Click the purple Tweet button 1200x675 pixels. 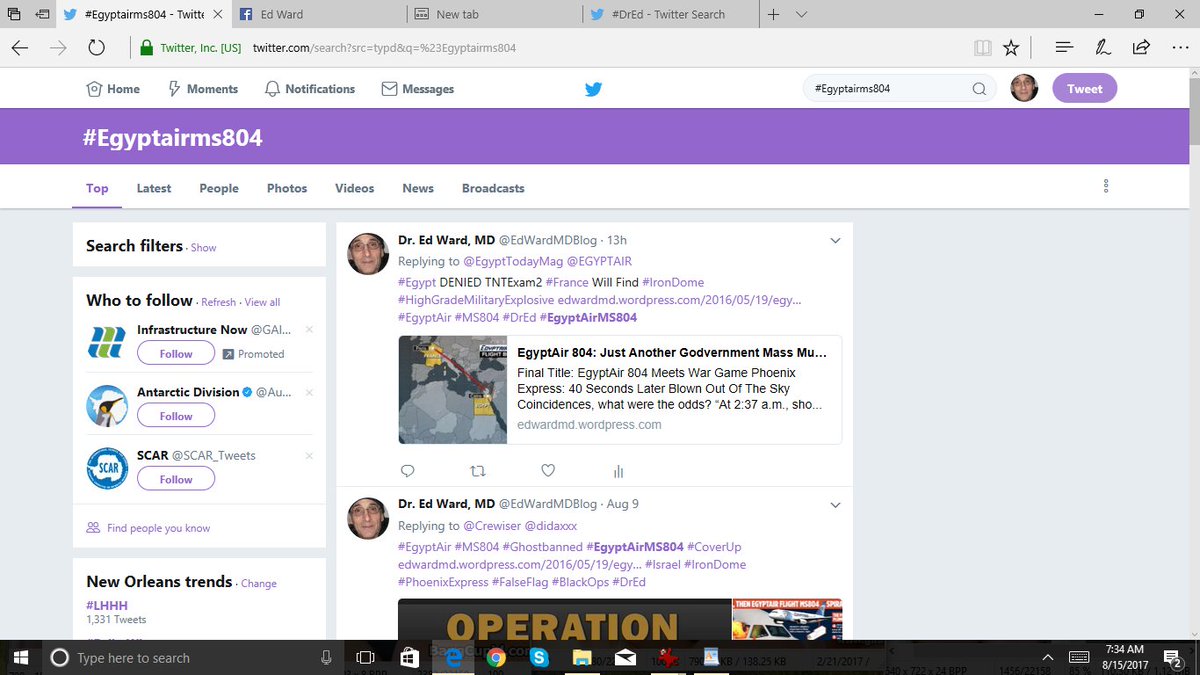(1084, 88)
